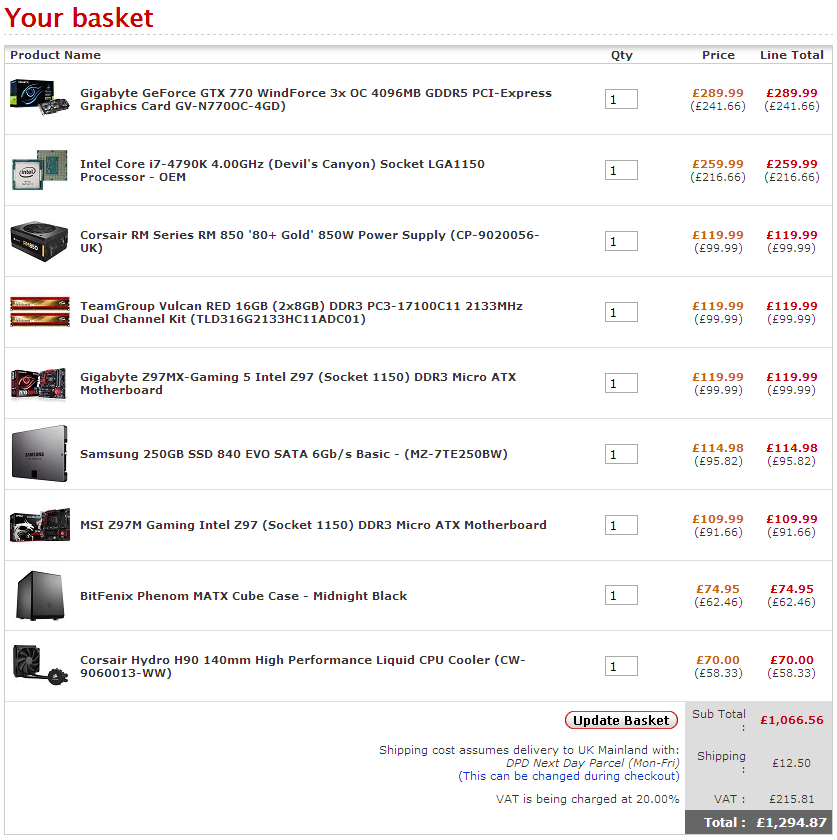Click the VAT amount £215.81
This screenshot has height=840, width=837.
(791, 799)
